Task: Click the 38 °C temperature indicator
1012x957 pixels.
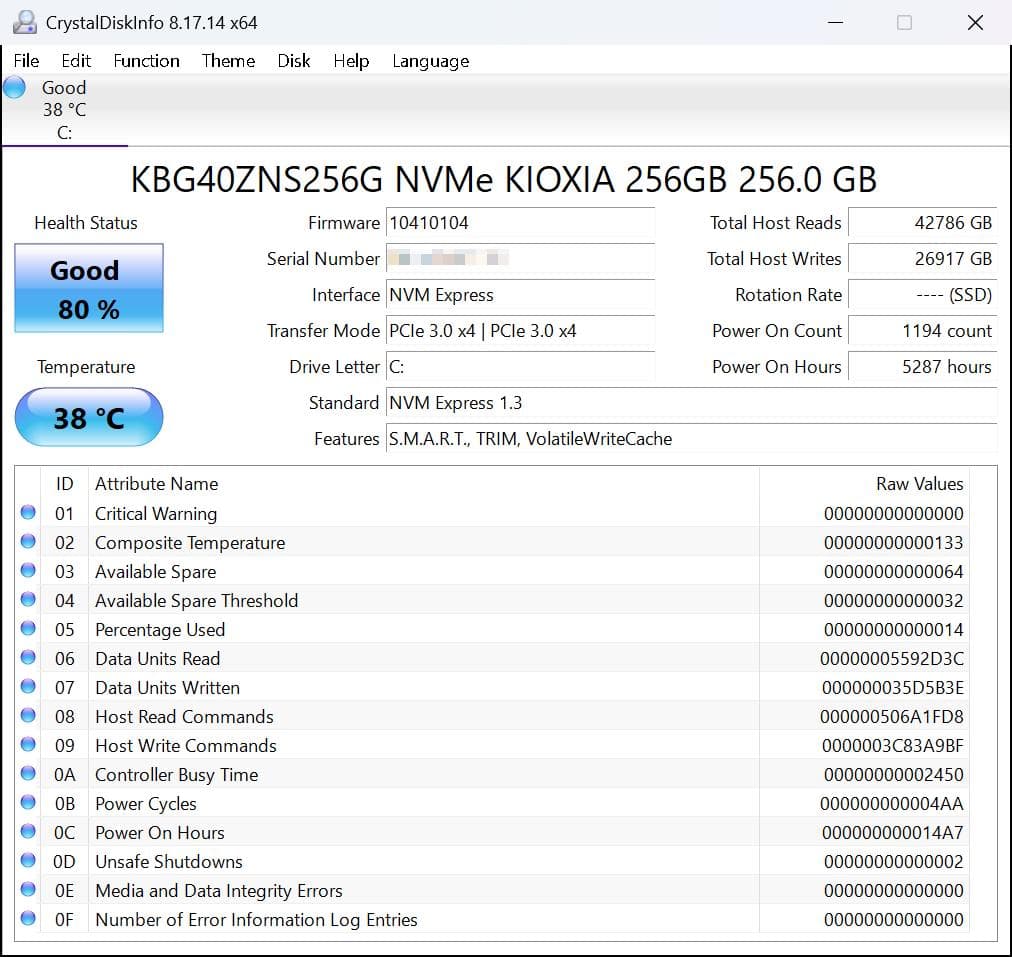Action: coord(88,416)
